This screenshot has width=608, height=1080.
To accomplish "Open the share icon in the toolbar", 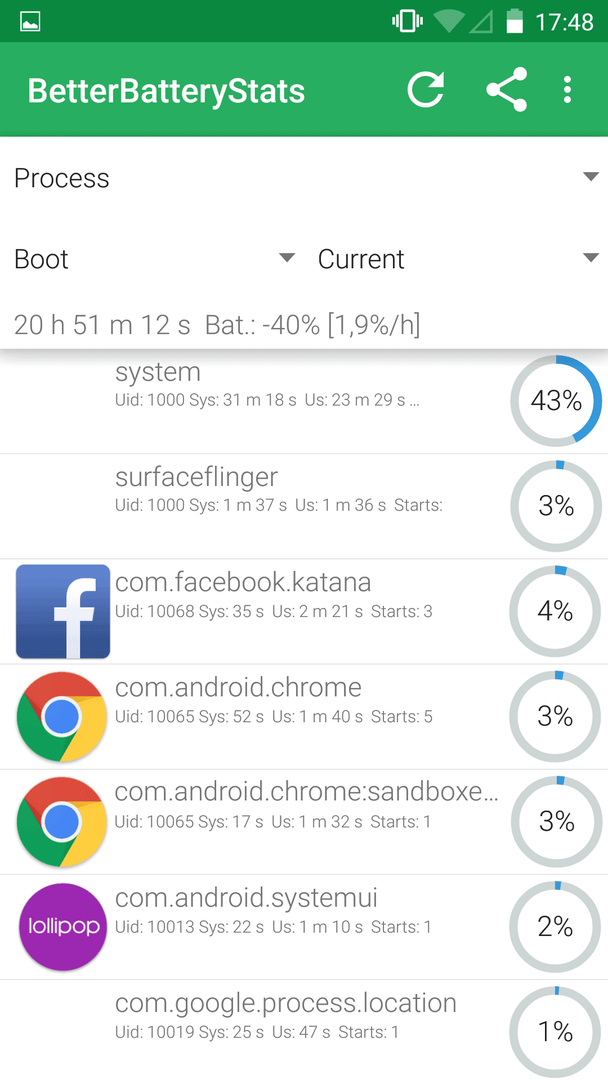I will click(506, 90).
